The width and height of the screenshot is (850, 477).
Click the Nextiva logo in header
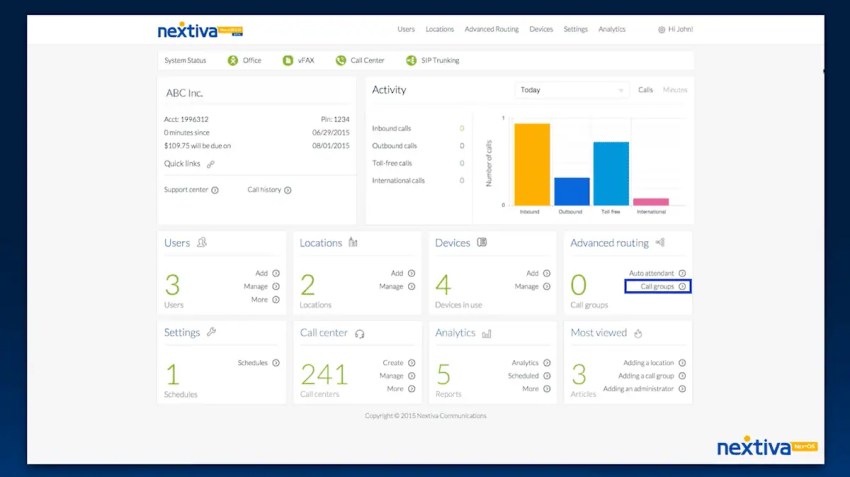(200, 30)
